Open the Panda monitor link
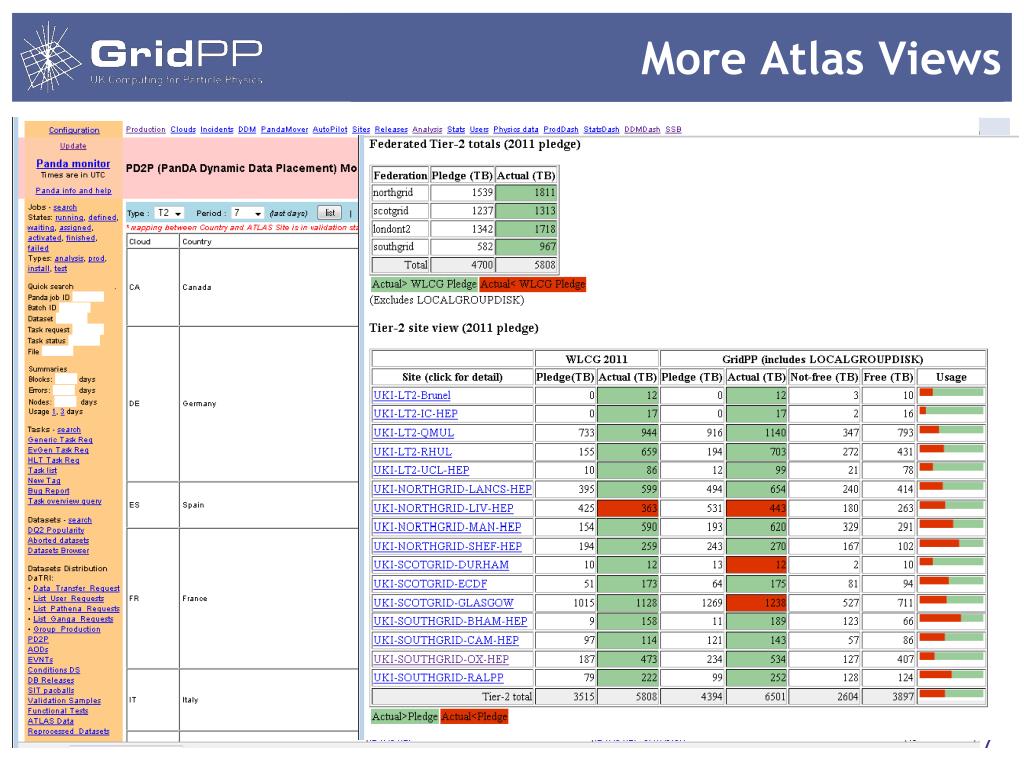This screenshot has width=1024, height=768. coord(73,163)
